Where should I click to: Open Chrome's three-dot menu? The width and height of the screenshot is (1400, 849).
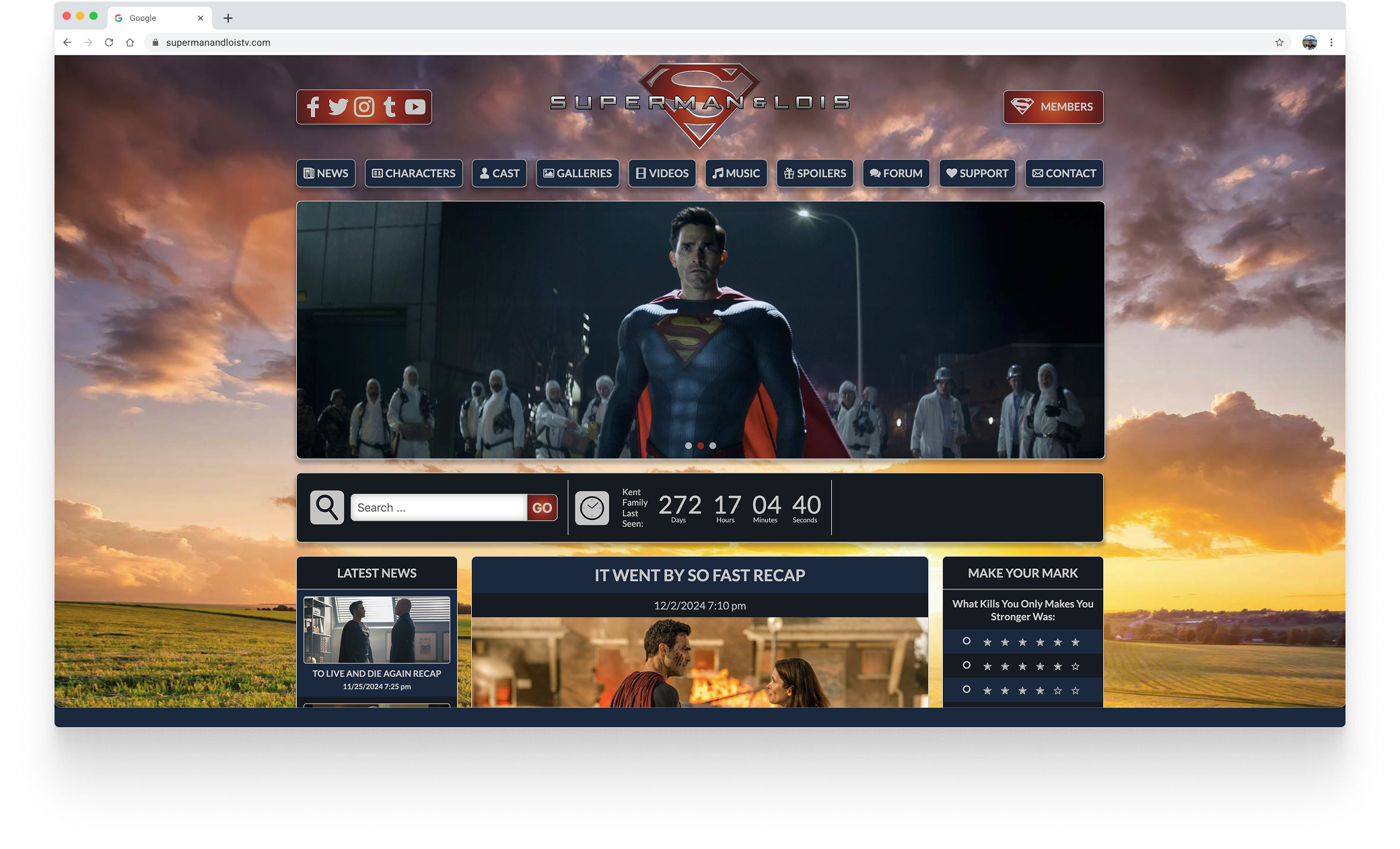point(1331,42)
